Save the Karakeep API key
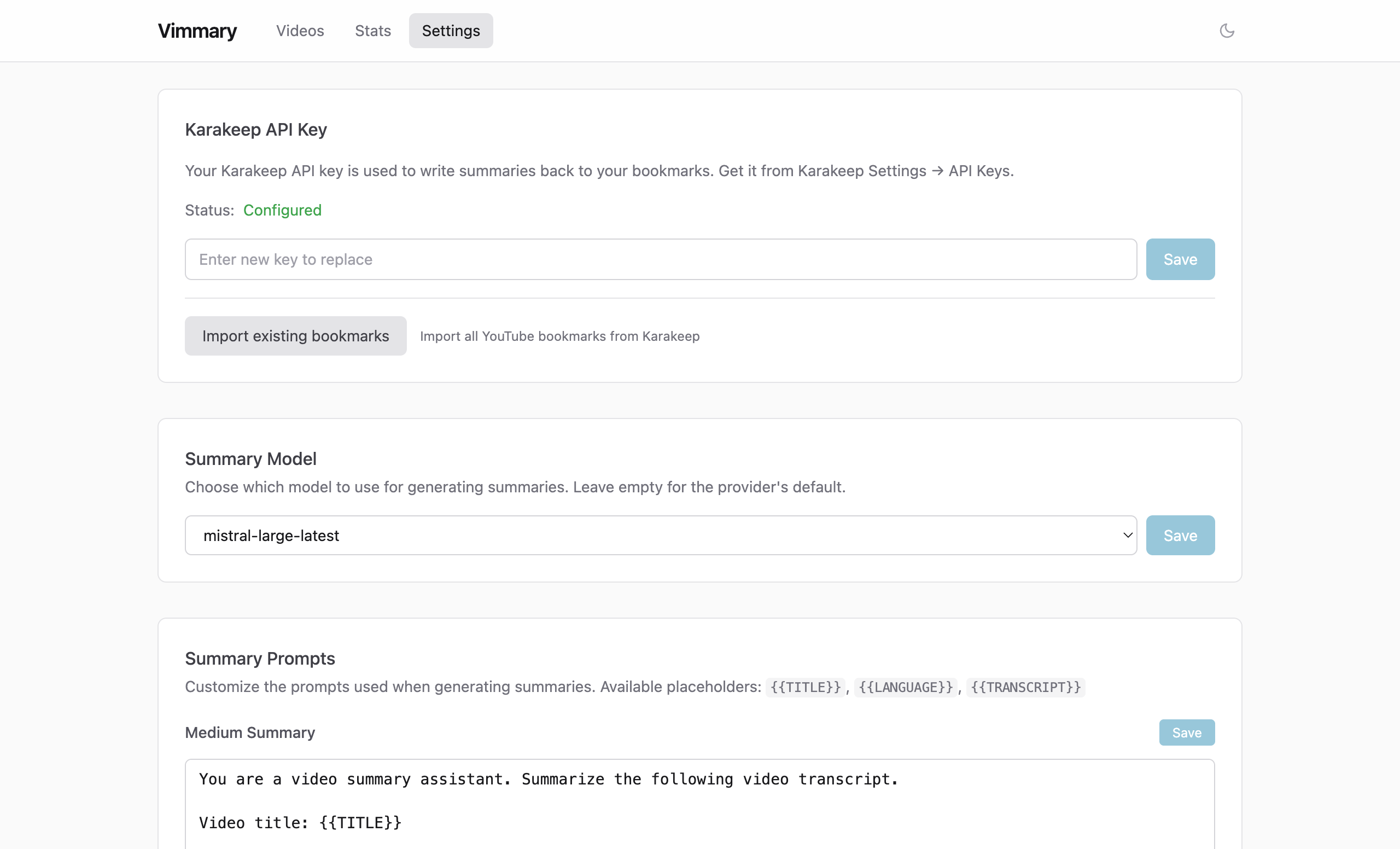 pos(1180,259)
